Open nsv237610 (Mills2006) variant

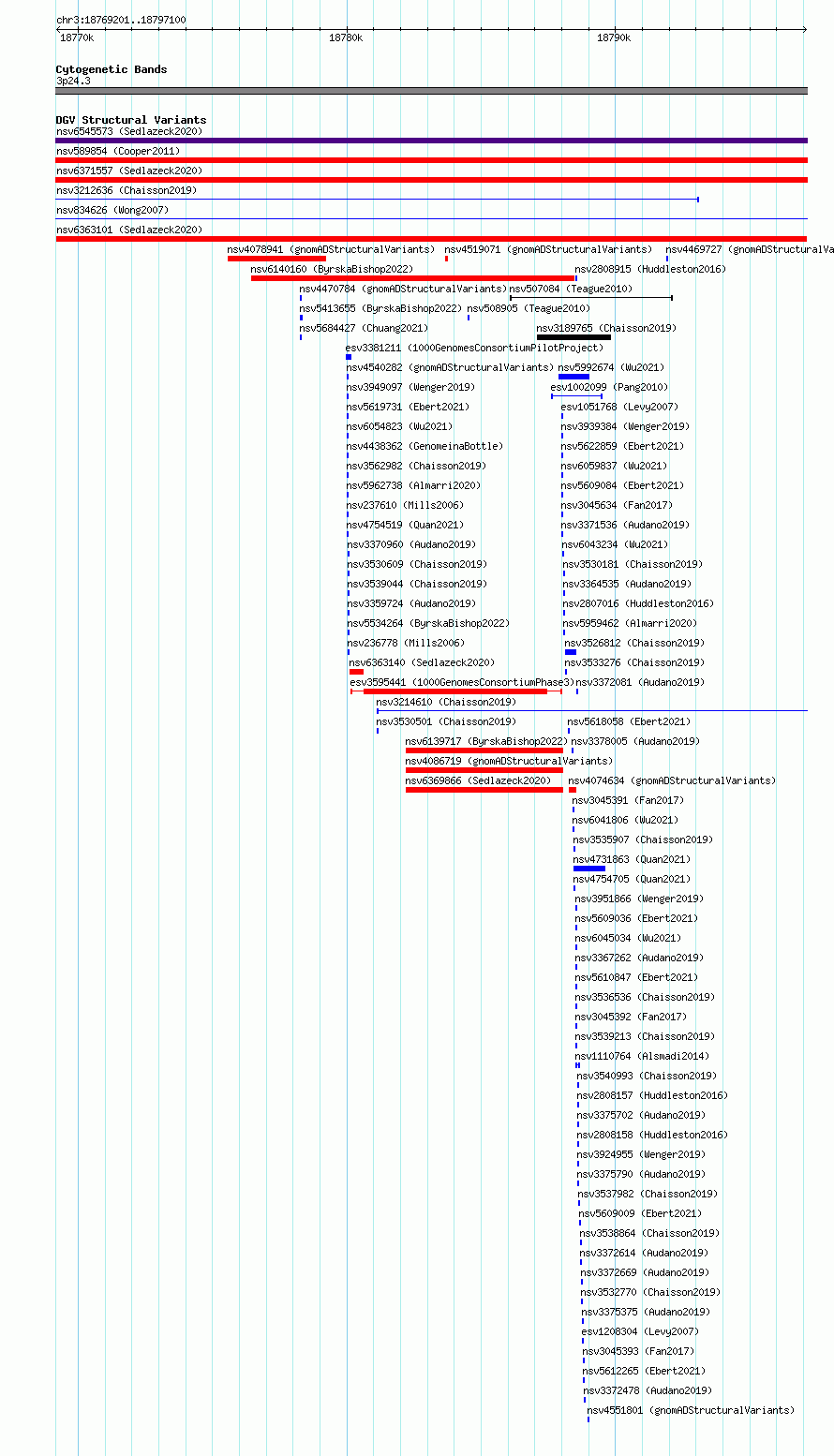coord(405,505)
